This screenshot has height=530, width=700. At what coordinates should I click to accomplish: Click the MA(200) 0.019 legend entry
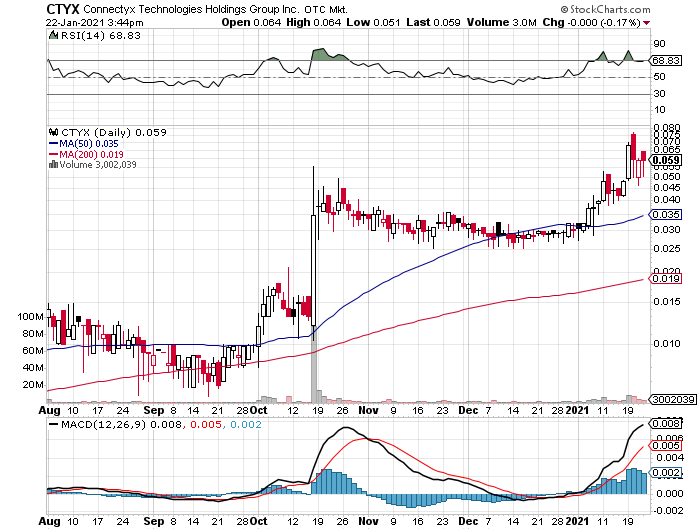click(x=91, y=154)
